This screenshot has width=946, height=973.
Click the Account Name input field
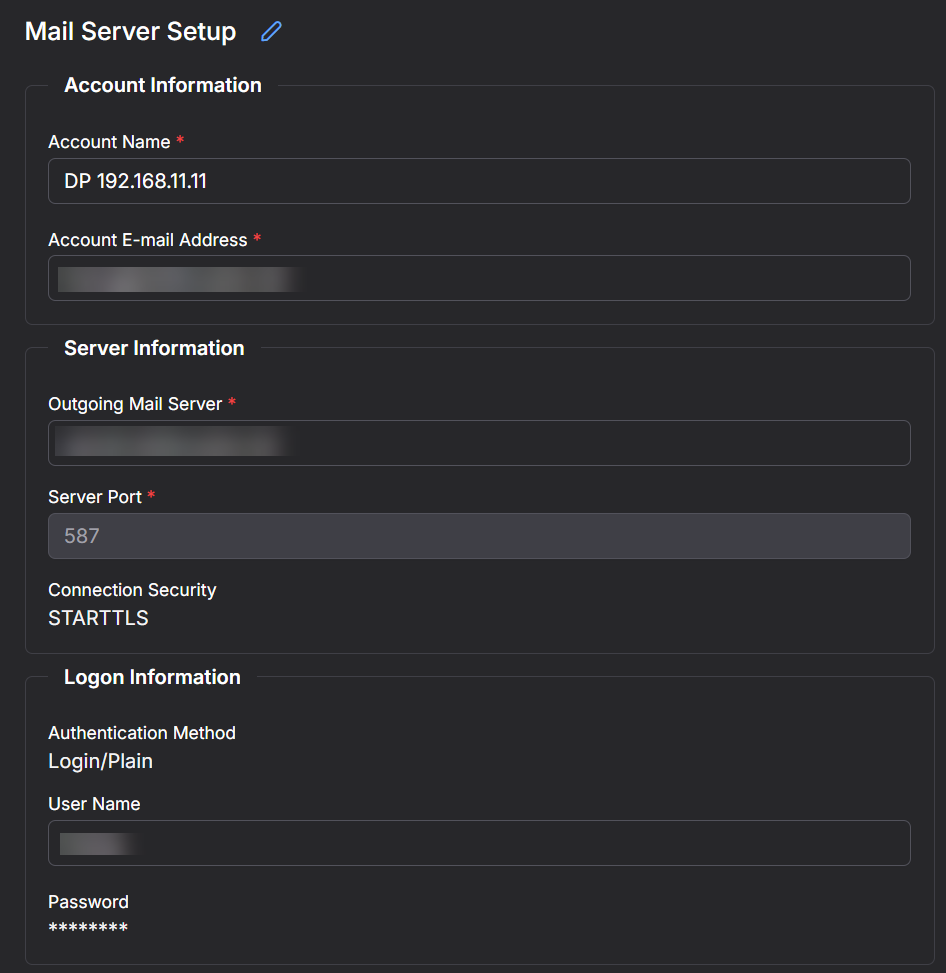tap(479, 181)
